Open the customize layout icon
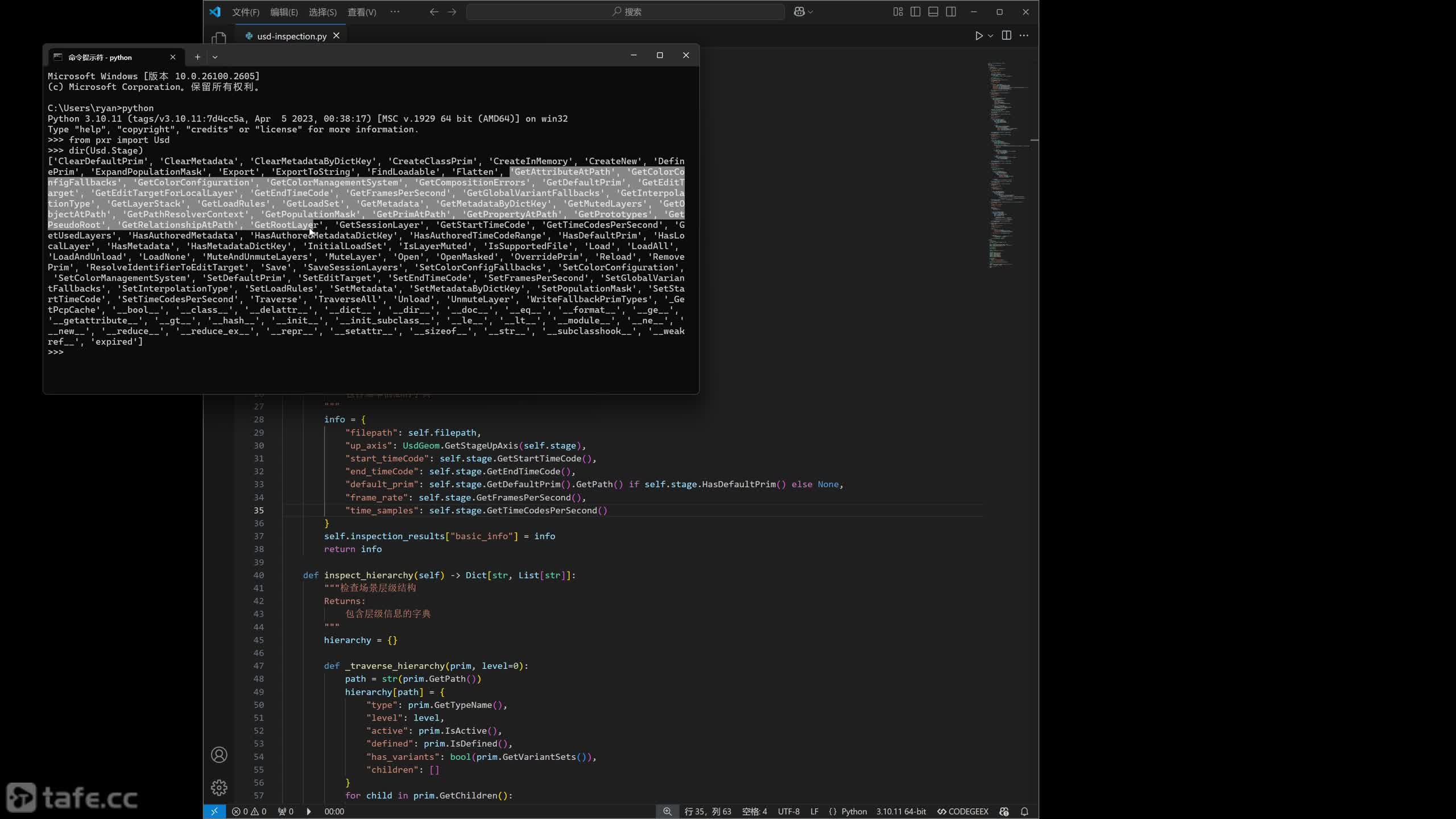 [898, 11]
